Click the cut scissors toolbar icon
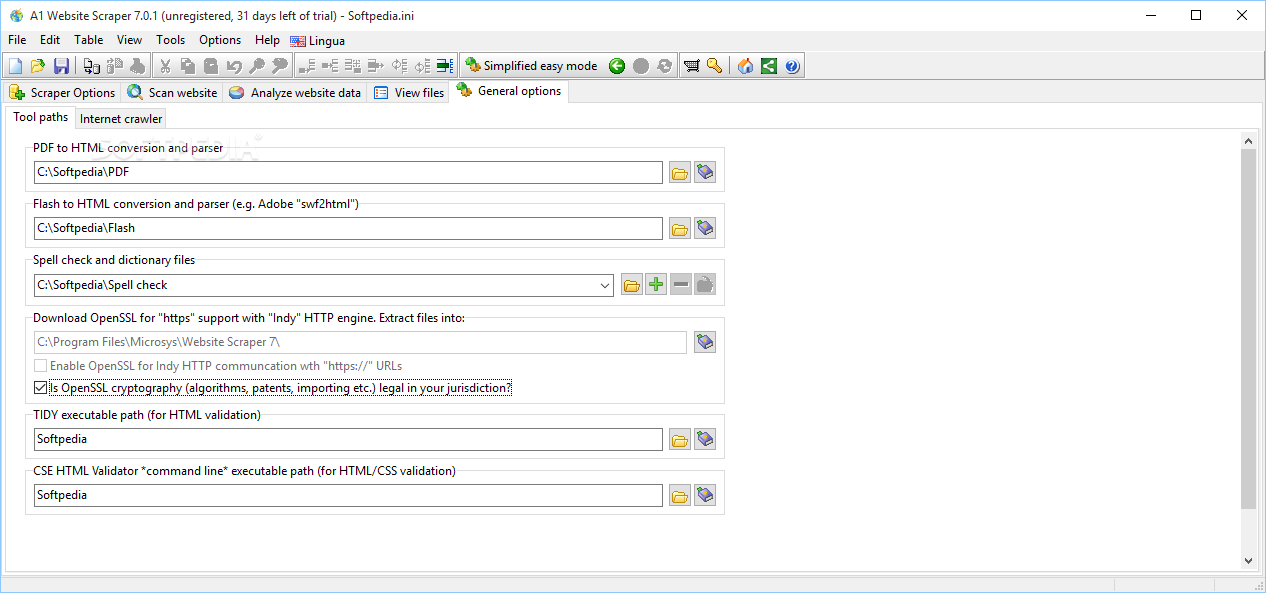Viewport: 1266px width, 593px height. [x=164, y=66]
